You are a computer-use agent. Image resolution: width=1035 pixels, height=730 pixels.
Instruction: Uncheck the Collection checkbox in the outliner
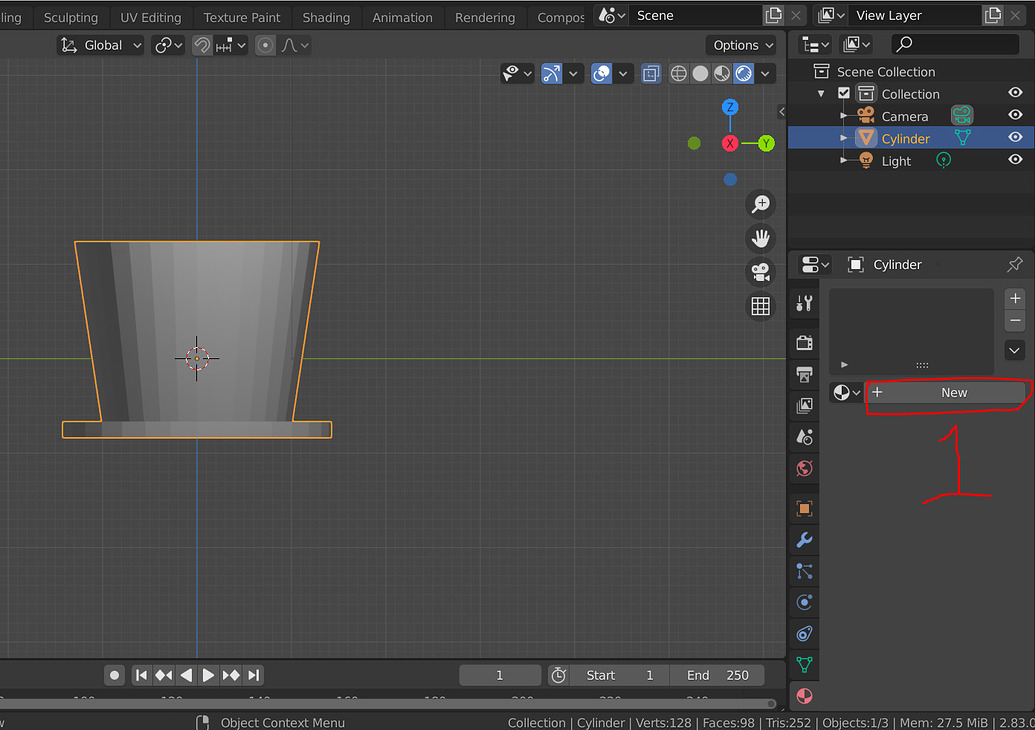tap(844, 93)
